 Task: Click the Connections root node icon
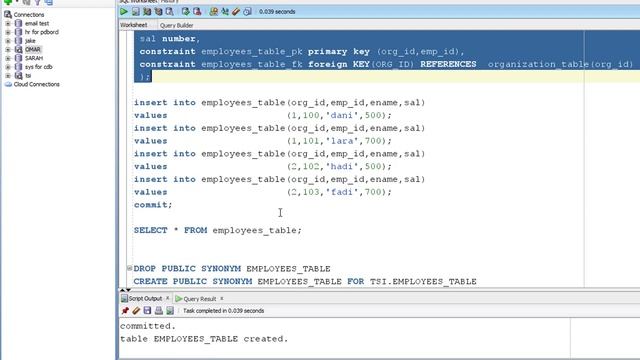coord(8,15)
